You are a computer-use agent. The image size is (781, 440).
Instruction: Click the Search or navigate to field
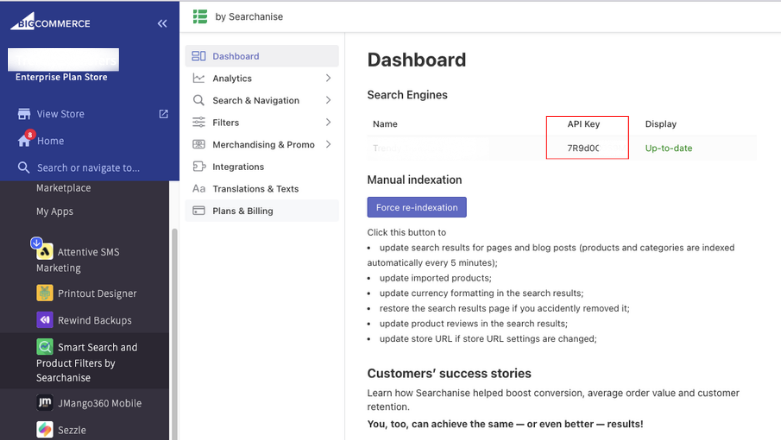(x=88, y=168)
